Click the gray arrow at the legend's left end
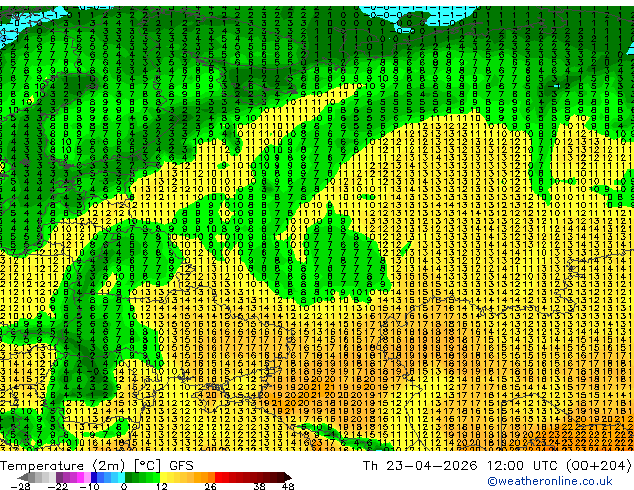Screen dimensions: 634x490 (23, 477)
